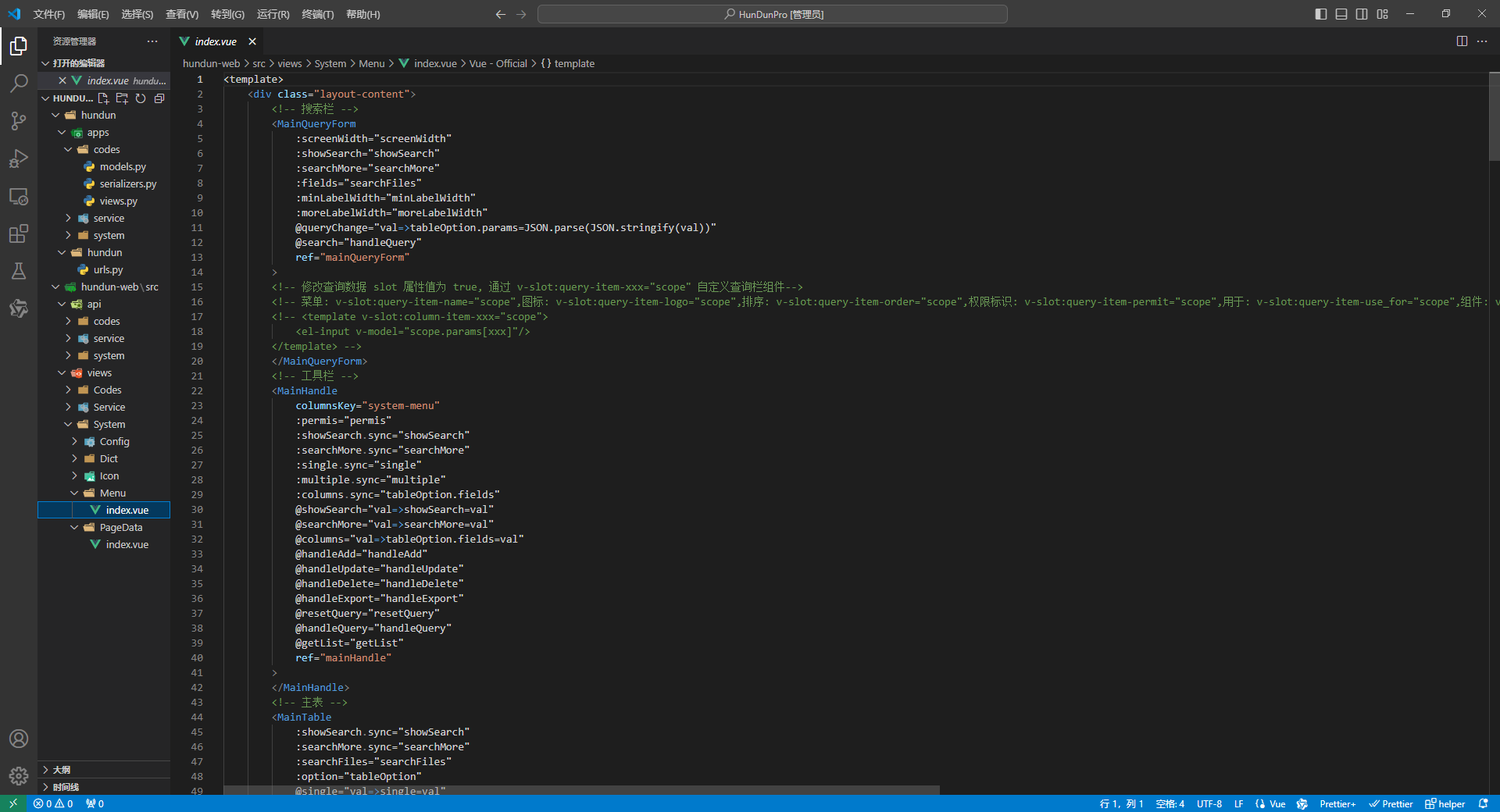1500x812 pixels.
Task: Open the Explorer view in activity bar
Action: 19,46
